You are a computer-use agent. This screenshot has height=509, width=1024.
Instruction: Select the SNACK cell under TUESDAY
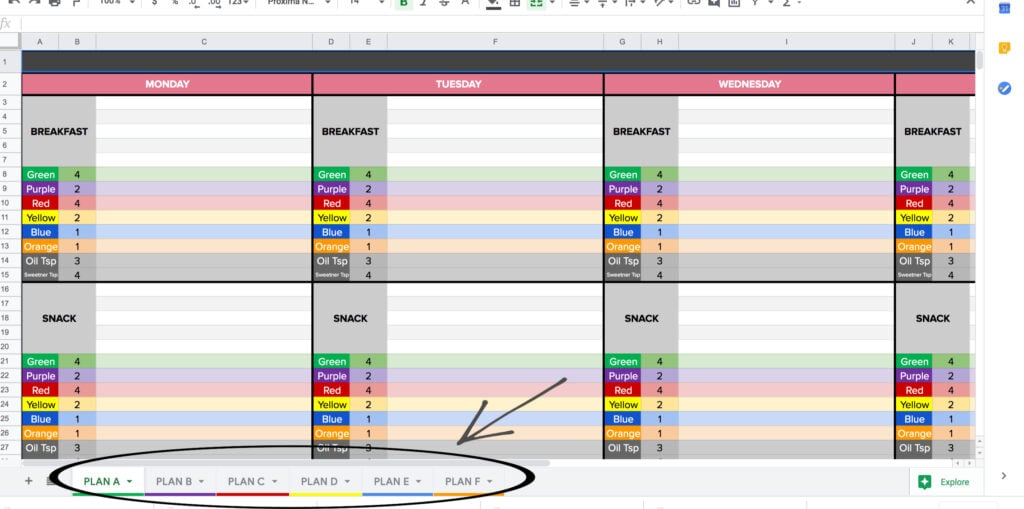click(350, 318)
